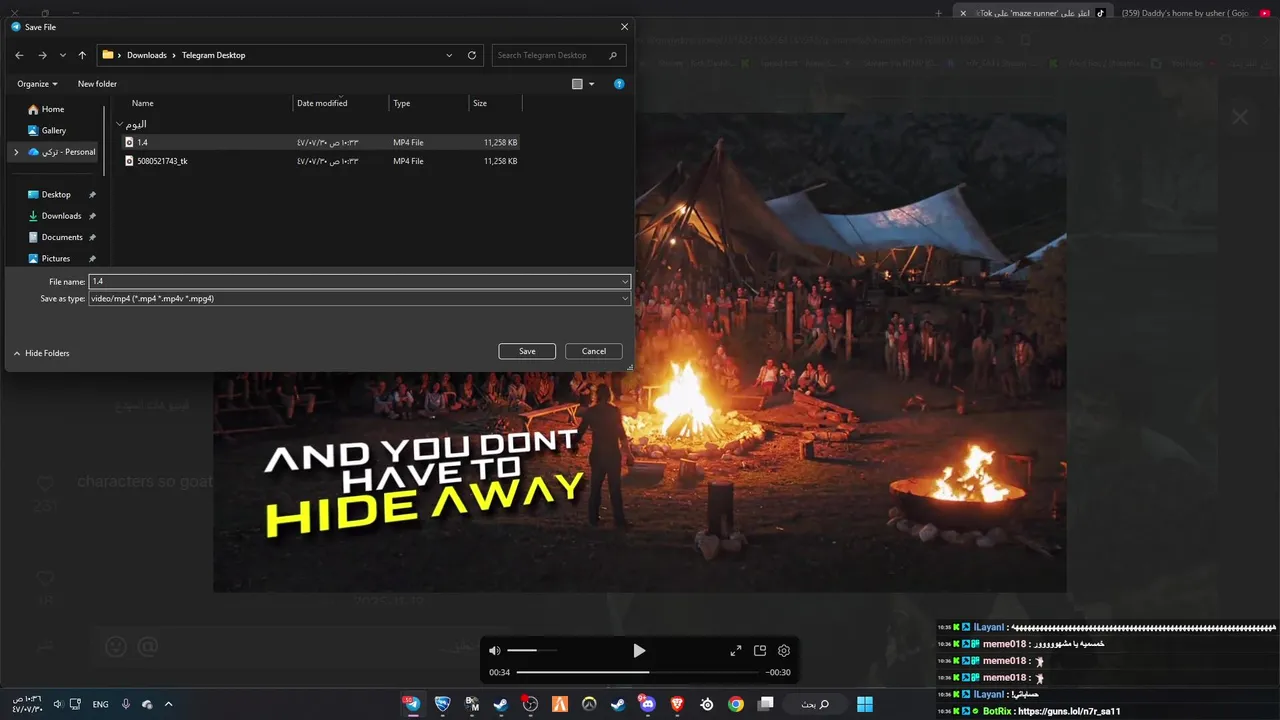1280x720 pixels.
Task: Mute the media viewer speaker icon
Action: [494, 651]
